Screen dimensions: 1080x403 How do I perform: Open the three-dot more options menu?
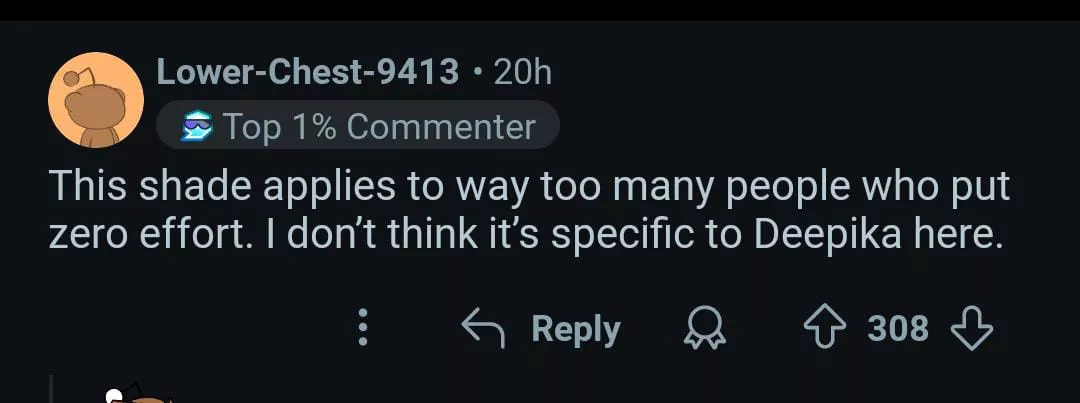pyautogui.click(x=363, y=328)
